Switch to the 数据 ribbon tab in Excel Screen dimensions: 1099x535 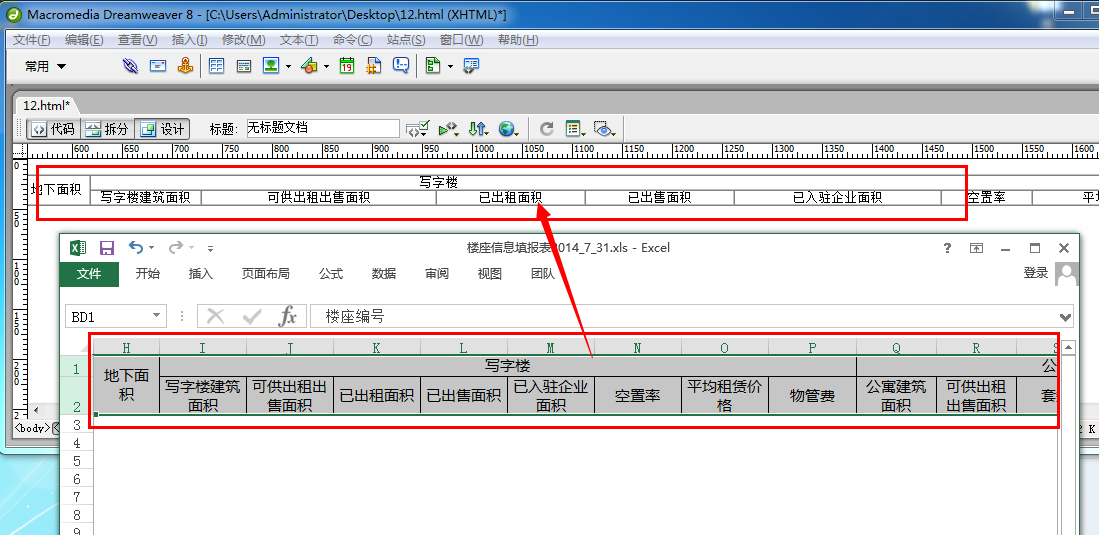pos(384,273)
